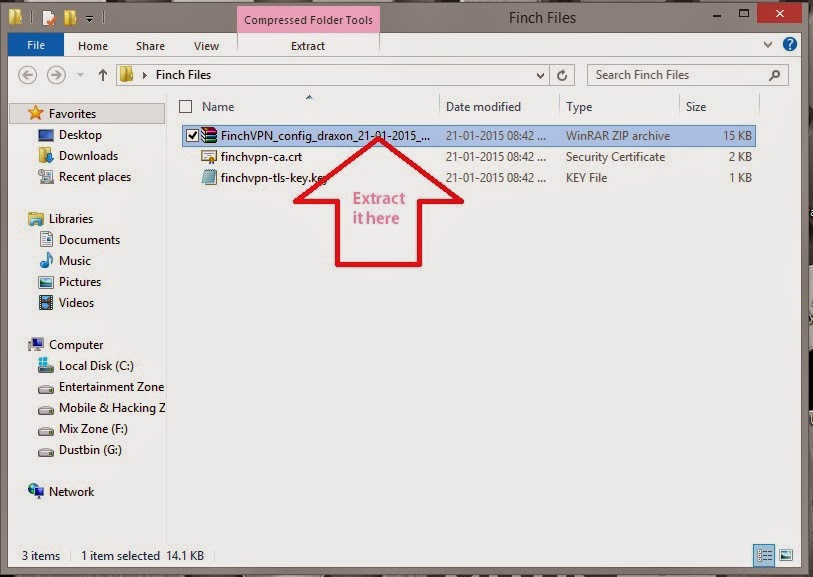Click the Music library note icon
Image resolution: width=813 pixels, height=577 pixels.
pos(46,260)
